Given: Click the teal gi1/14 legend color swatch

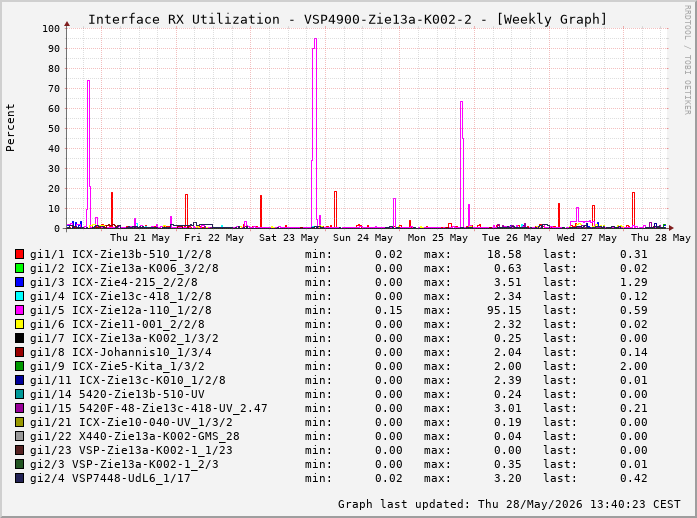Looking at the screenshot, I should (19, 394).
